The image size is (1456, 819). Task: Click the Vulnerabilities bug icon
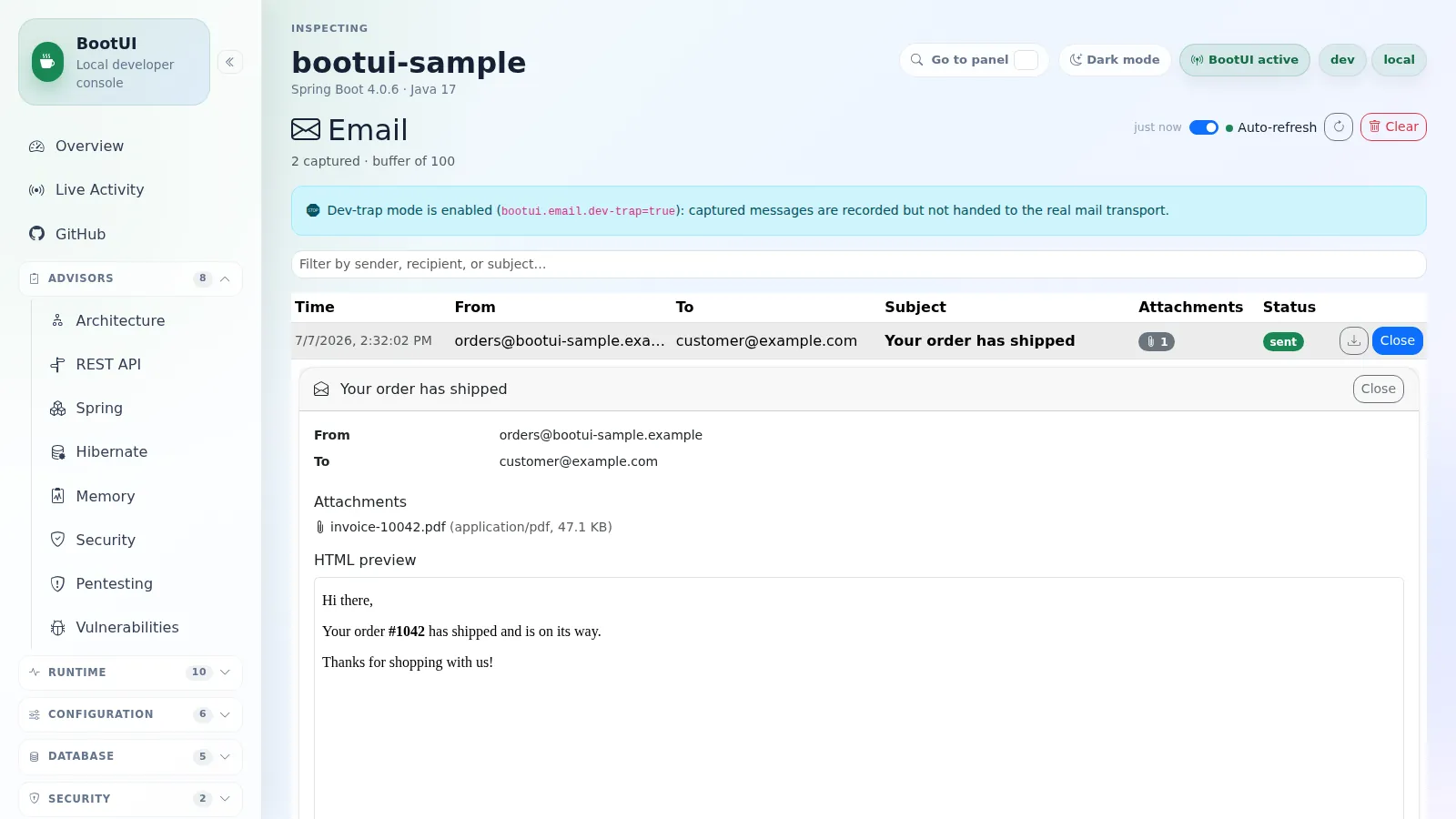pos(57,628)
